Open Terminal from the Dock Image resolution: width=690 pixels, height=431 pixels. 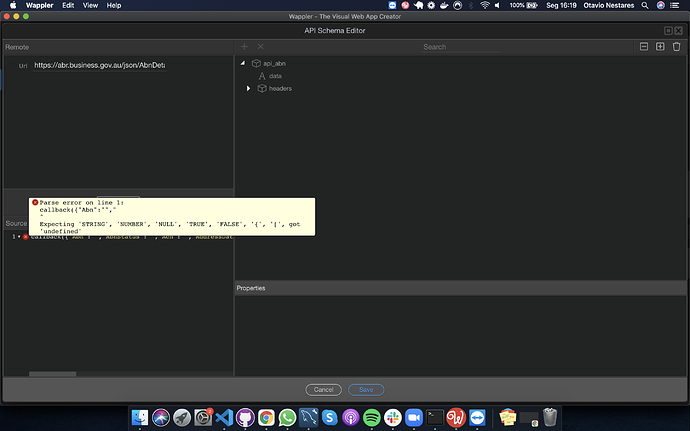tap(435, 417)
